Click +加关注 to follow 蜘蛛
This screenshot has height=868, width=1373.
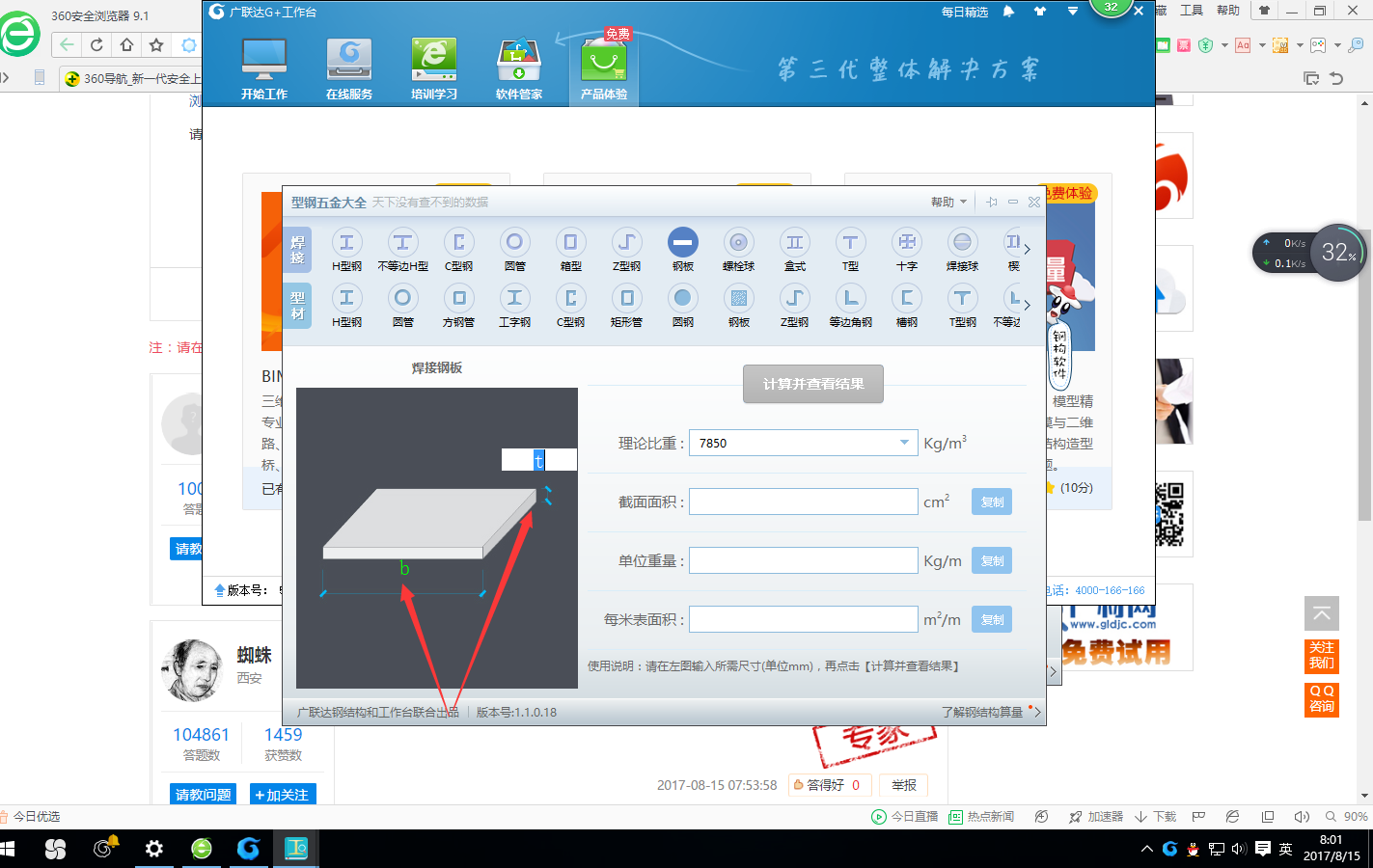(x=283, y=795)
